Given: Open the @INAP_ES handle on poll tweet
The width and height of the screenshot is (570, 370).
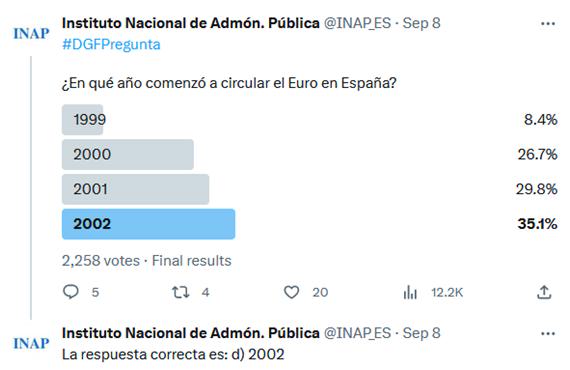Looking at the screenshot, I should [357, 23].
